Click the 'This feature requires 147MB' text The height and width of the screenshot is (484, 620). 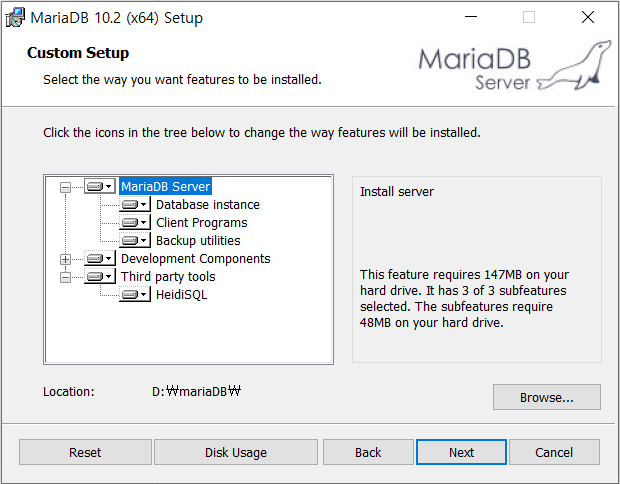coord(464,299)
